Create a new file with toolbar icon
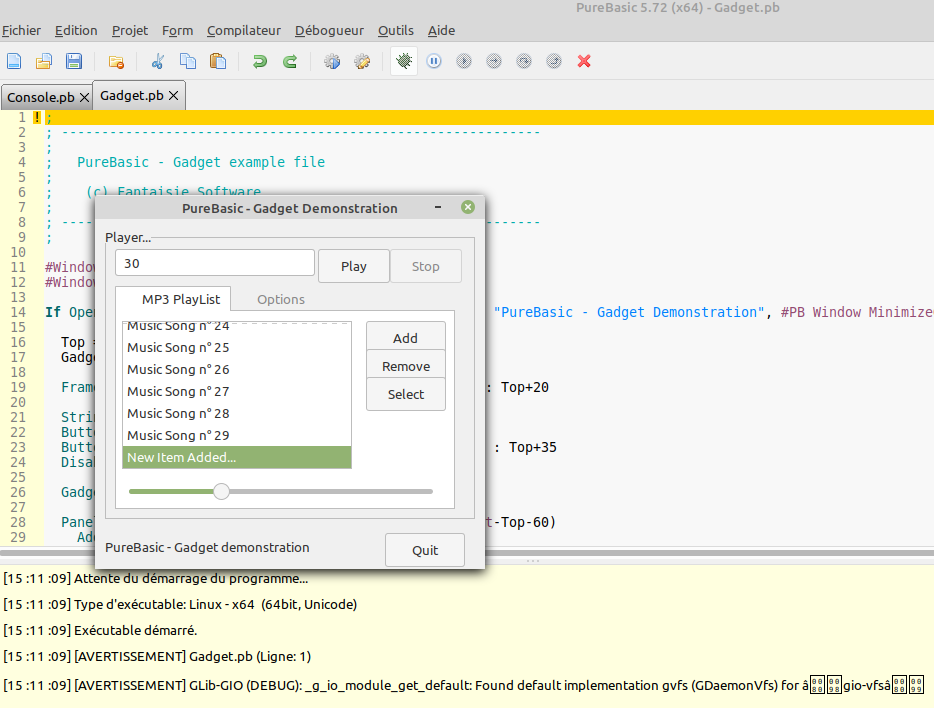The image size is (934, 708). point(14,61)
